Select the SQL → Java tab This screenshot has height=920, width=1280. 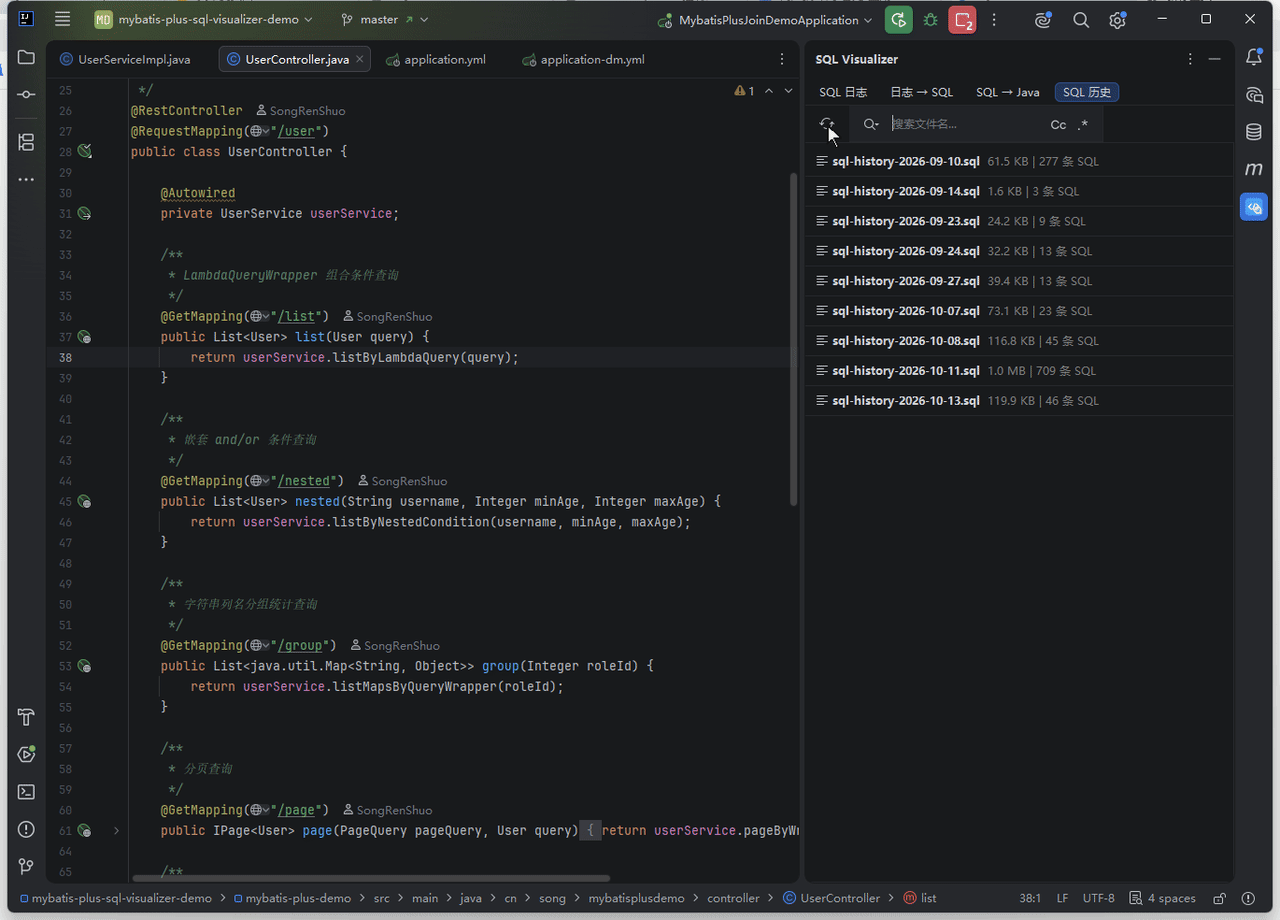click(x=1007, y=92)
